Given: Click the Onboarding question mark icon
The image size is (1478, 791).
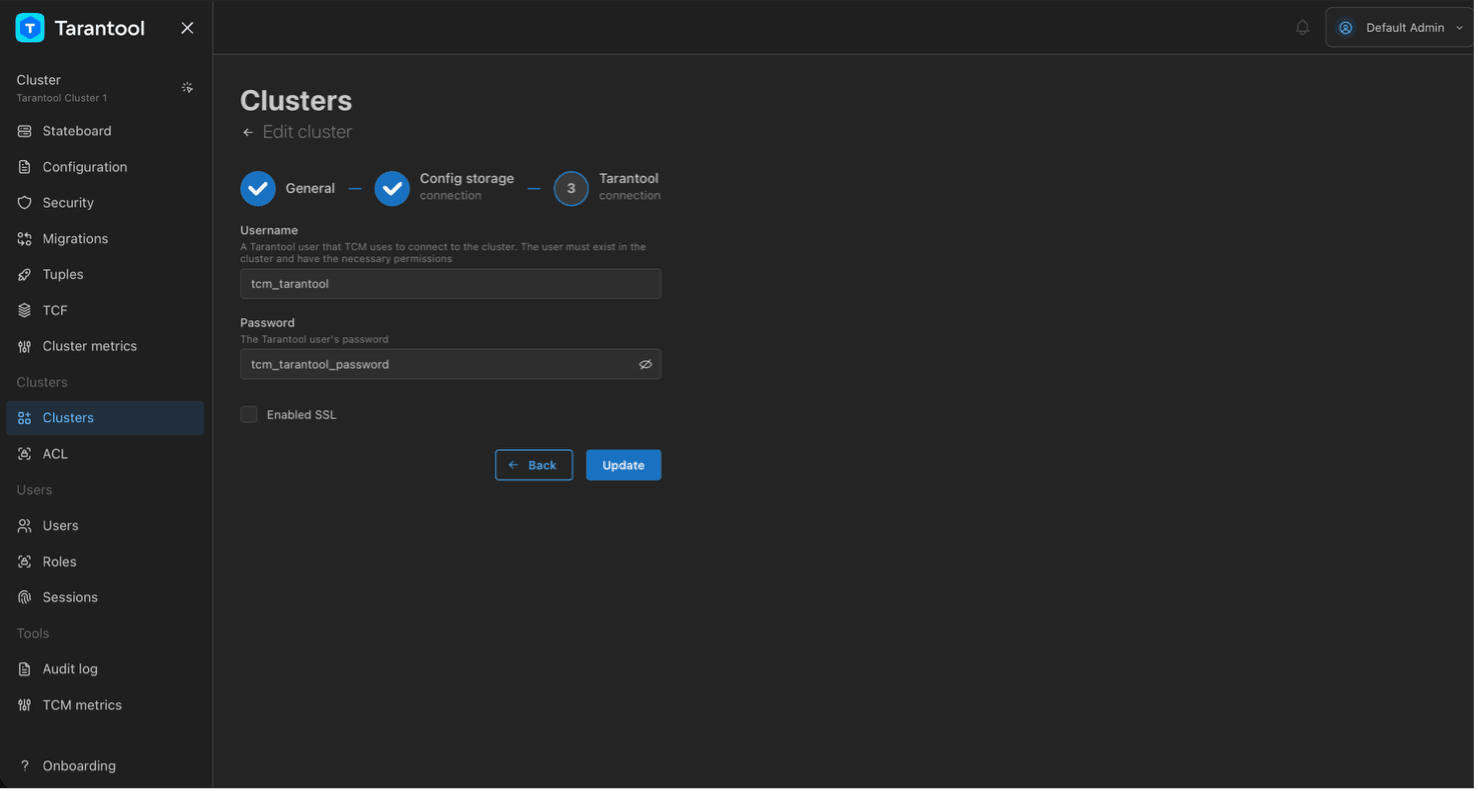Looking at the screenshot, I should pos(25,768).
